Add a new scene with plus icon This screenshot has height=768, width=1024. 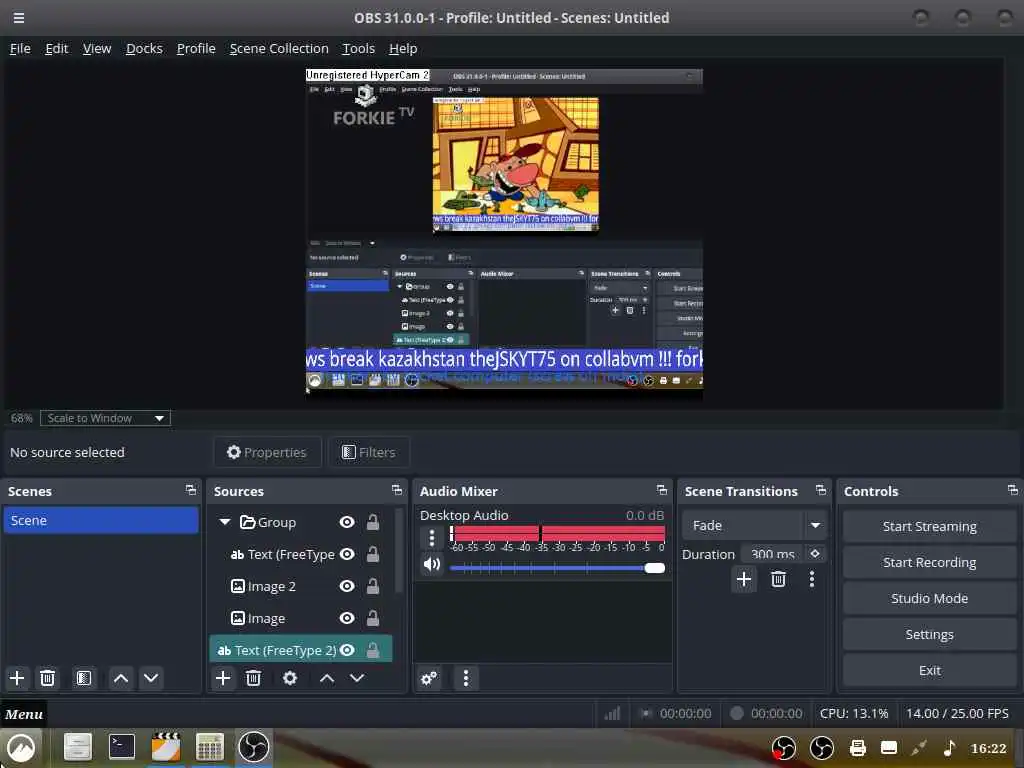[x=17, y=678]
